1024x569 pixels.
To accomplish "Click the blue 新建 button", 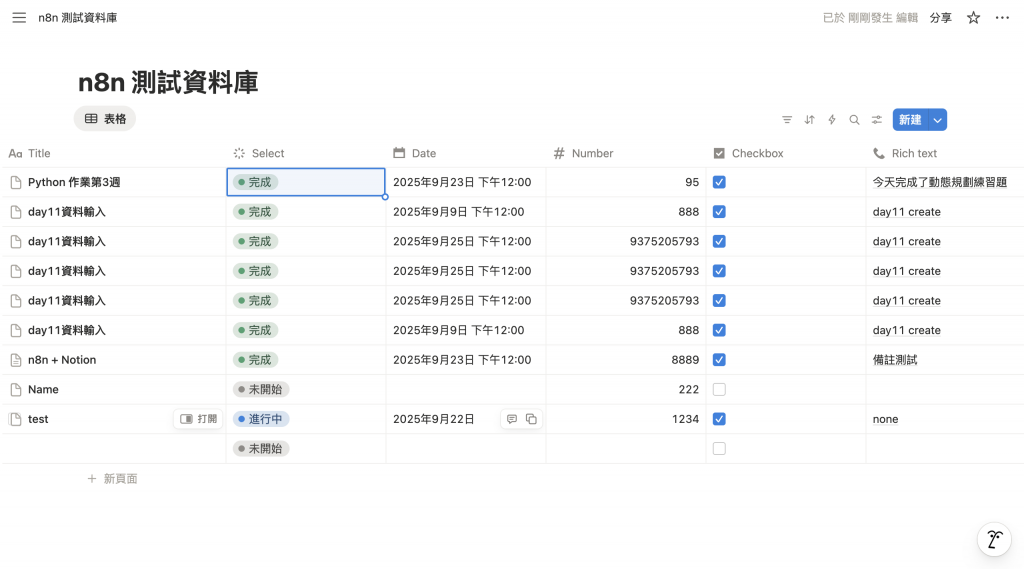I will pyautogui.click(x=910, y=120).
